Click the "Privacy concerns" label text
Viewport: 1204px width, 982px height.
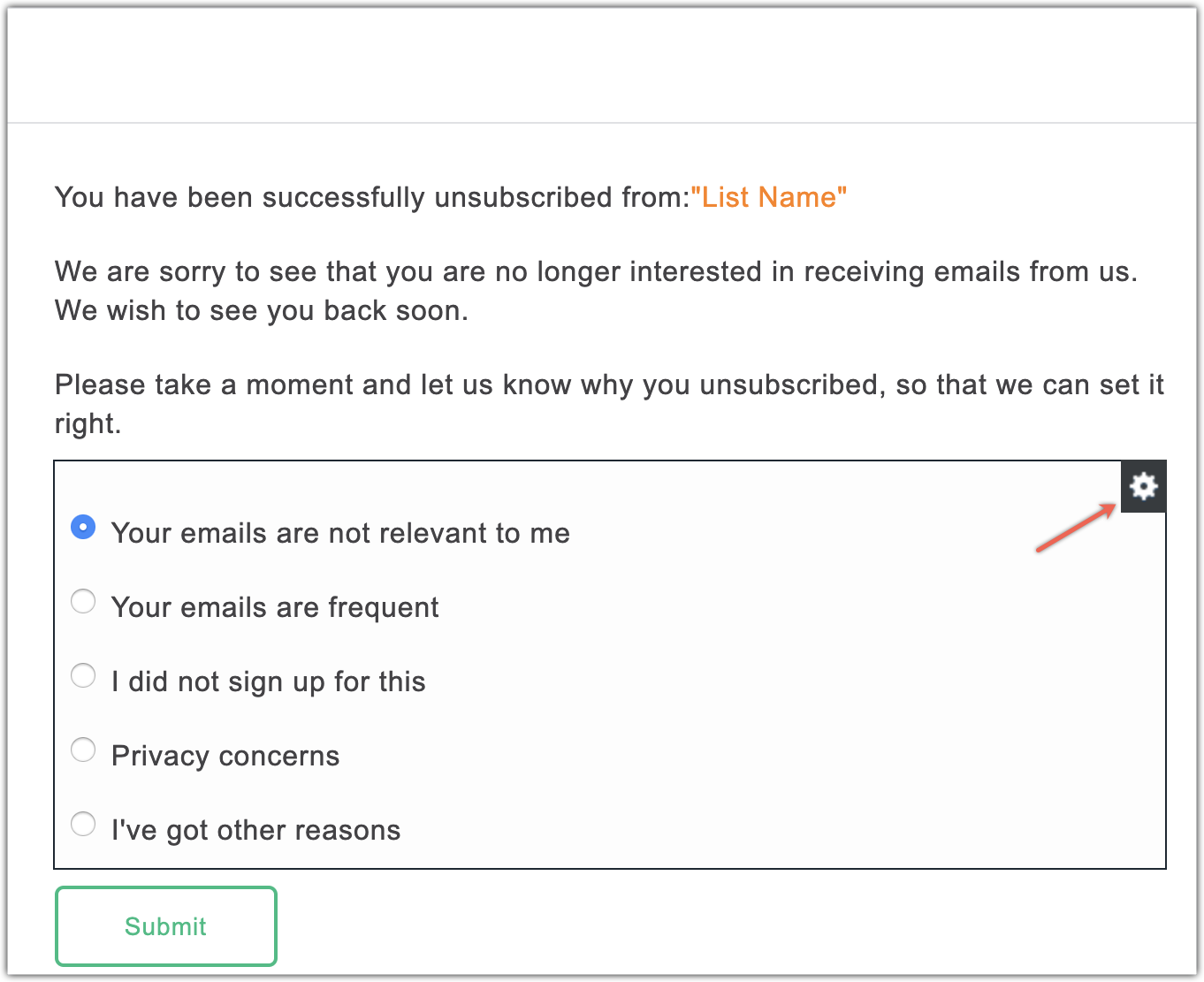pos(225,757)
